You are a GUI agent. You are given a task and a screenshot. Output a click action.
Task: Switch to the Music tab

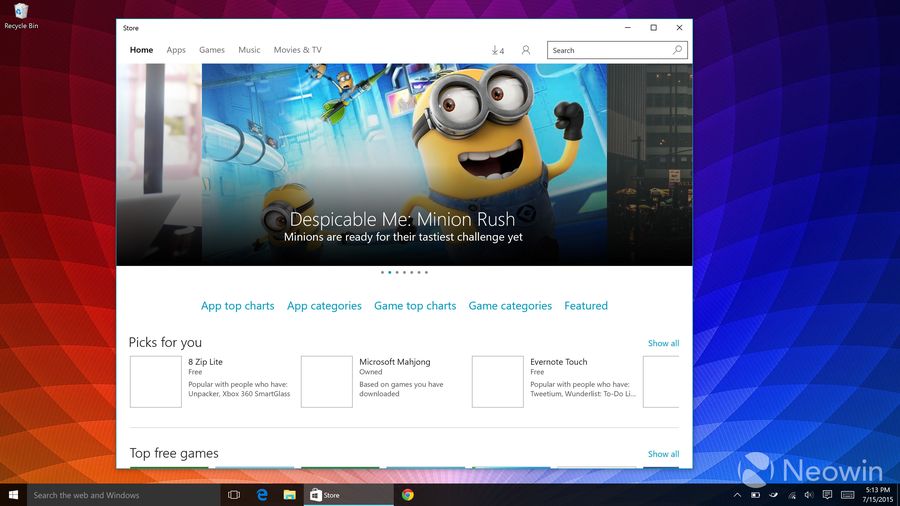249,50
